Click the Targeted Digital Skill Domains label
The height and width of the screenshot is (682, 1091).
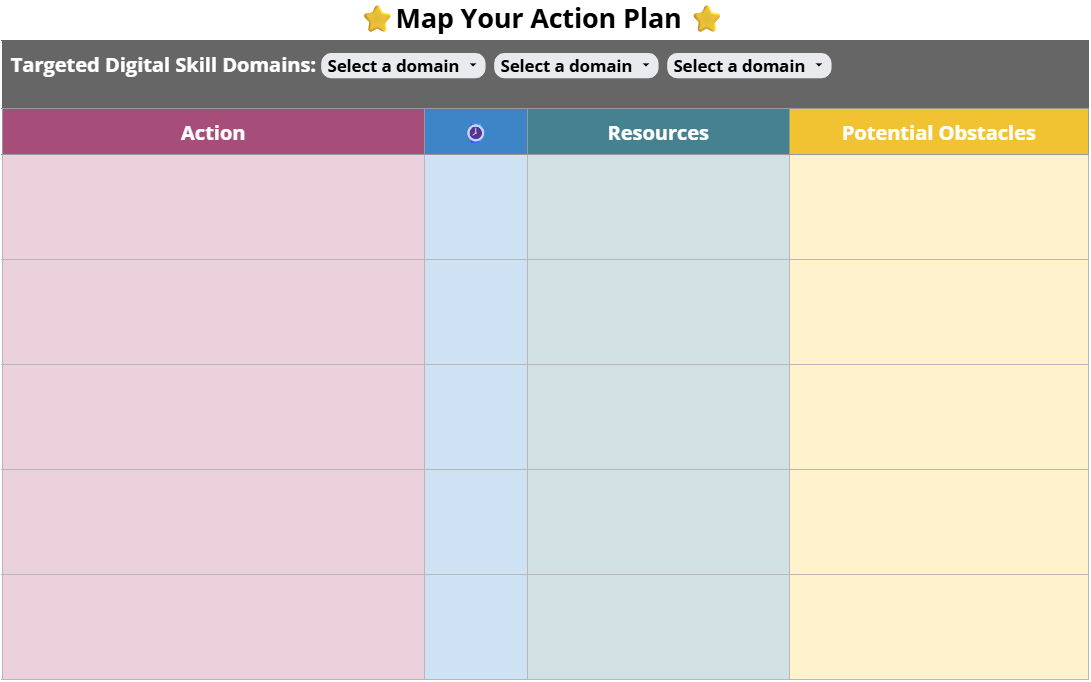click(160, 65)
